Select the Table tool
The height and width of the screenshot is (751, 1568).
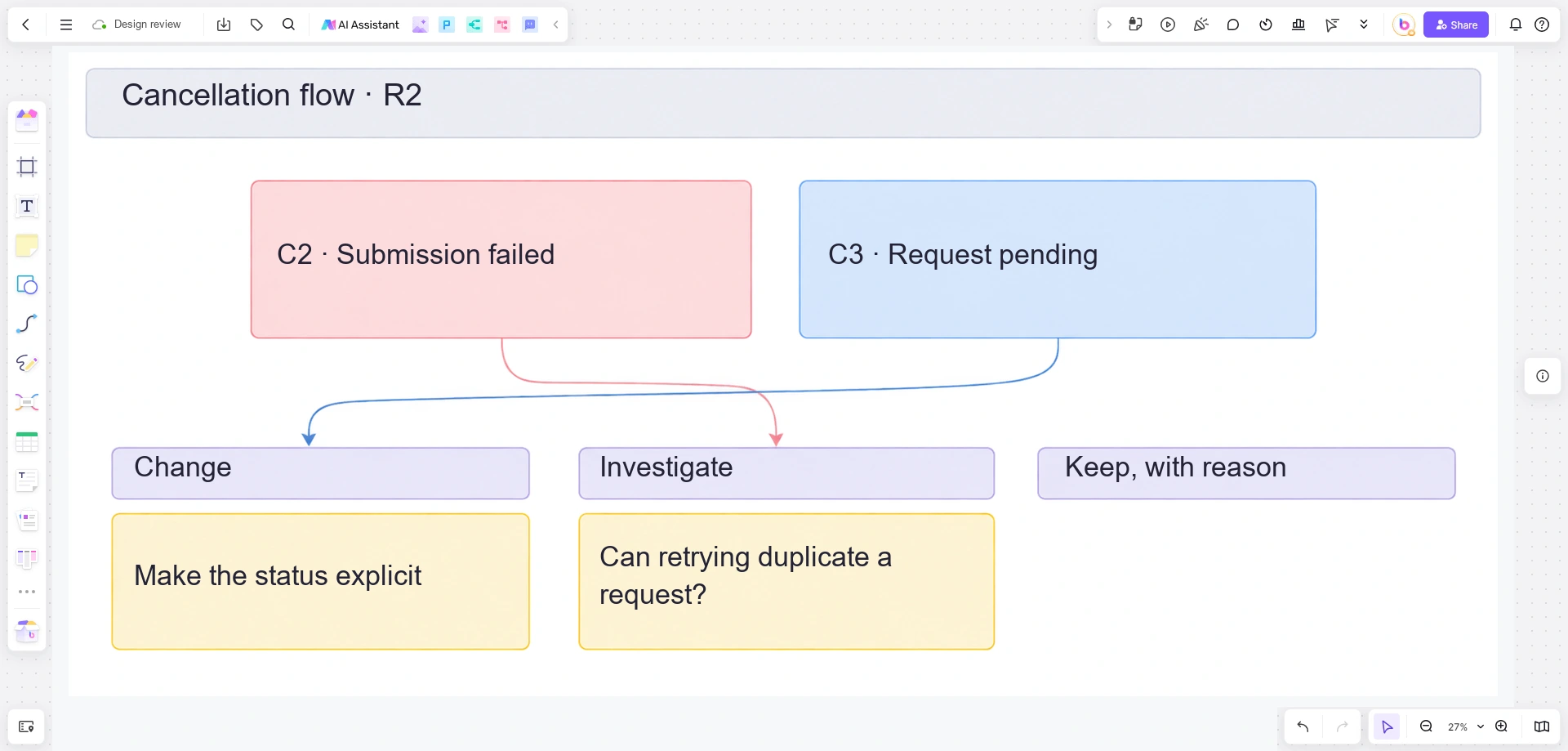pyautogui.click(x=27, y=441)
